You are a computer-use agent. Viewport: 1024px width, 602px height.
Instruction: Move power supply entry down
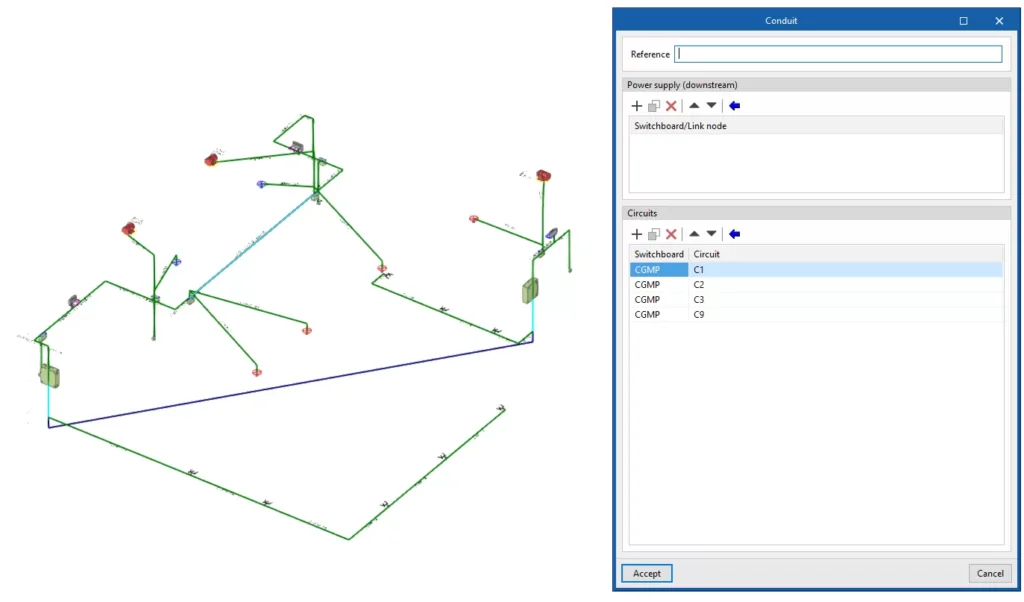pos(711,106)
